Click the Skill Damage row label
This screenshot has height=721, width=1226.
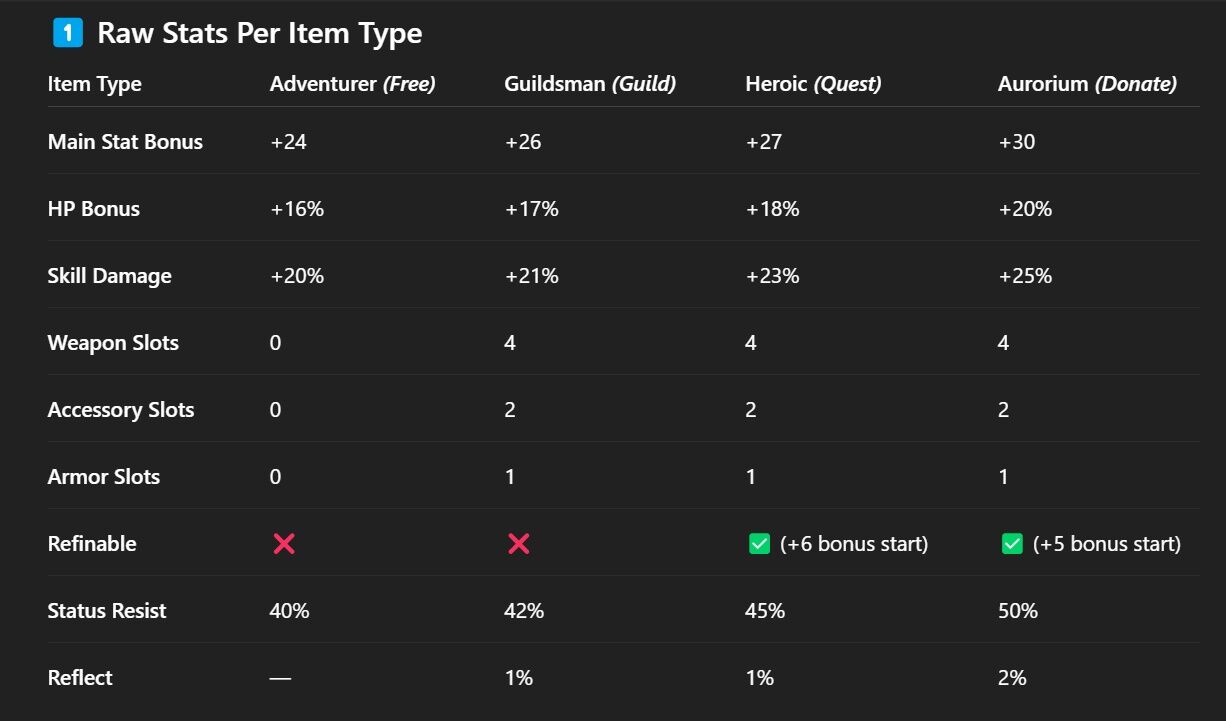click(x=110, y=276)
